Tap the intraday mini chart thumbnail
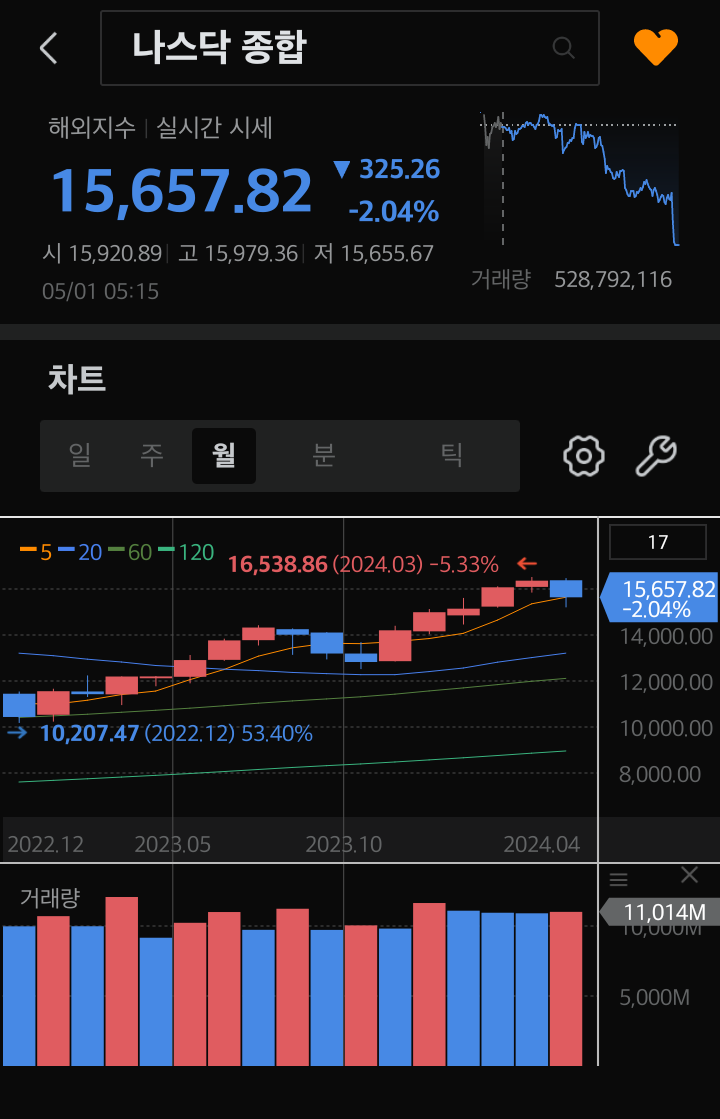Viewport: 720px width, 1119px height. [579, 178]
